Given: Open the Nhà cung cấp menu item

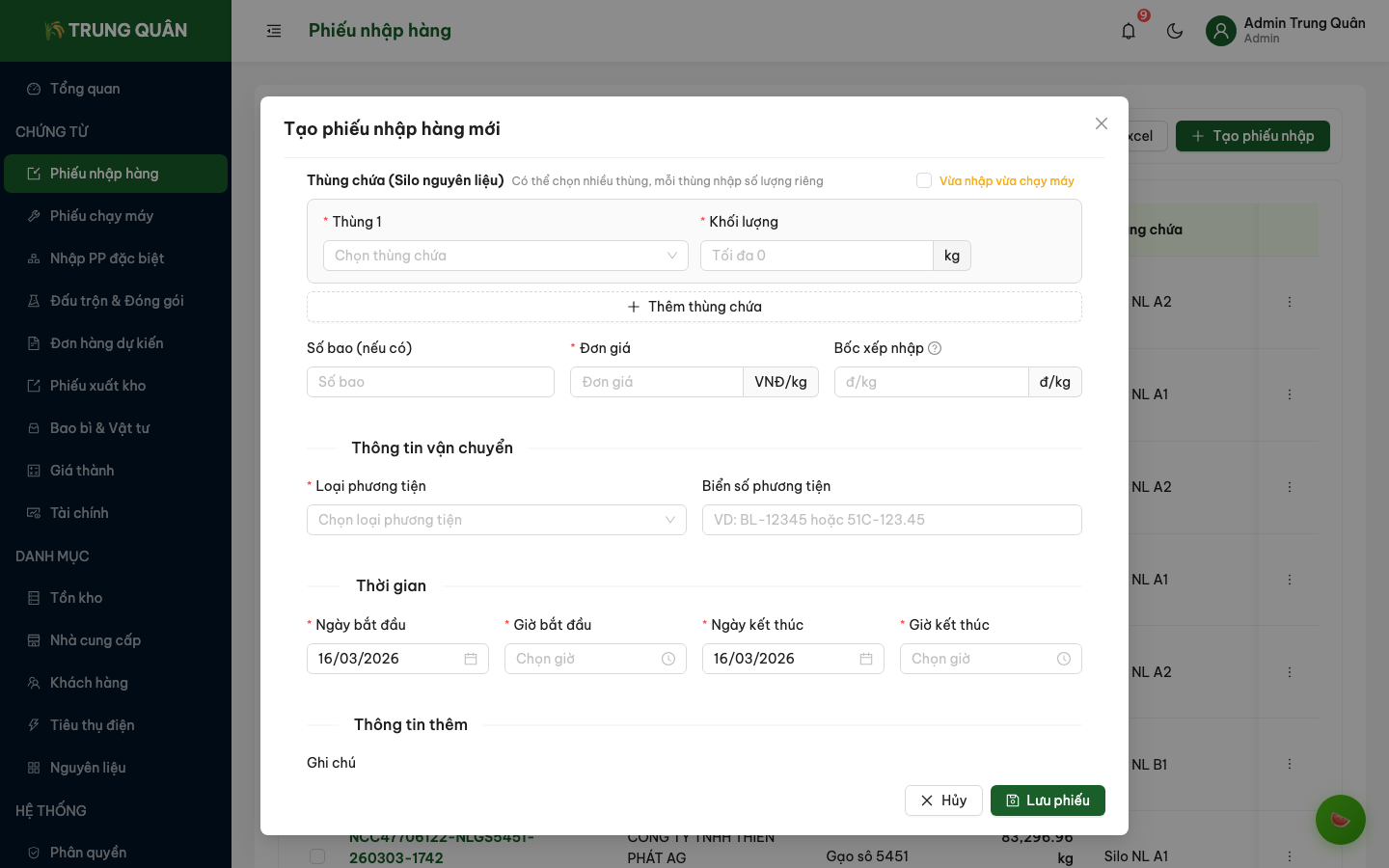Looking at the screenshot, I should [95, 639].
